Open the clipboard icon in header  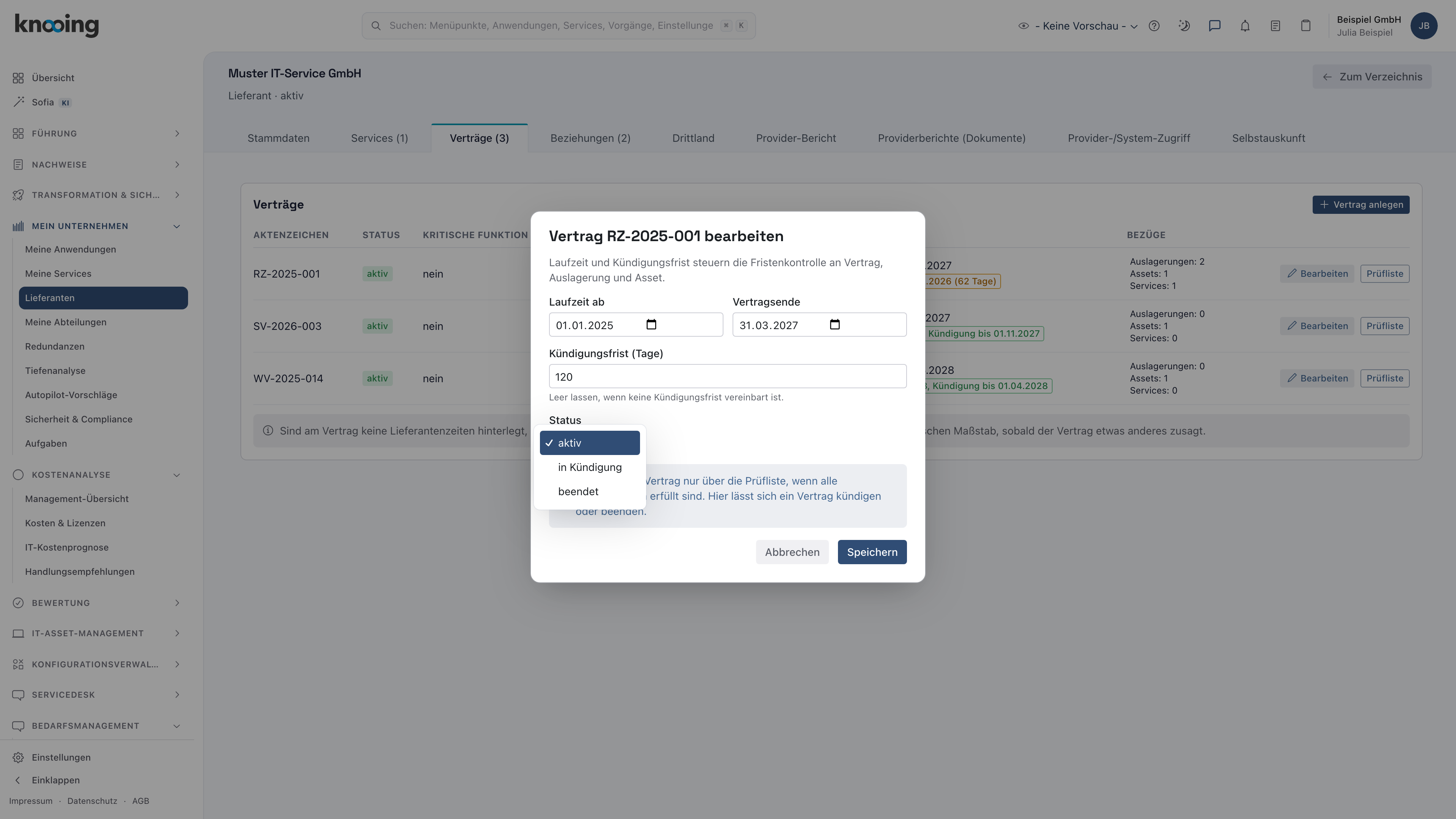[1305, 26]
